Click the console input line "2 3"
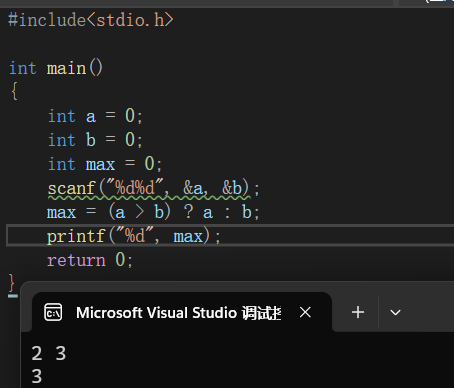The image size is (454, 388). tap(49, 353)
